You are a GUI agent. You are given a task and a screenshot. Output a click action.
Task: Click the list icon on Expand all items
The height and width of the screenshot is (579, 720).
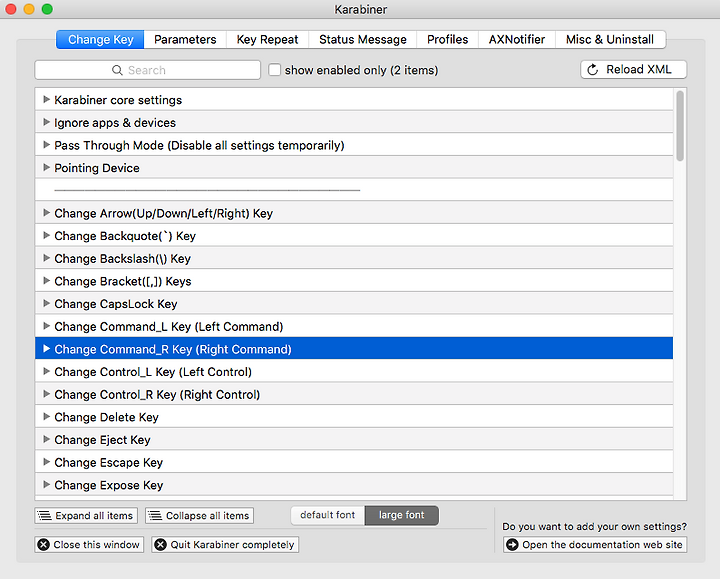point(44,516)
